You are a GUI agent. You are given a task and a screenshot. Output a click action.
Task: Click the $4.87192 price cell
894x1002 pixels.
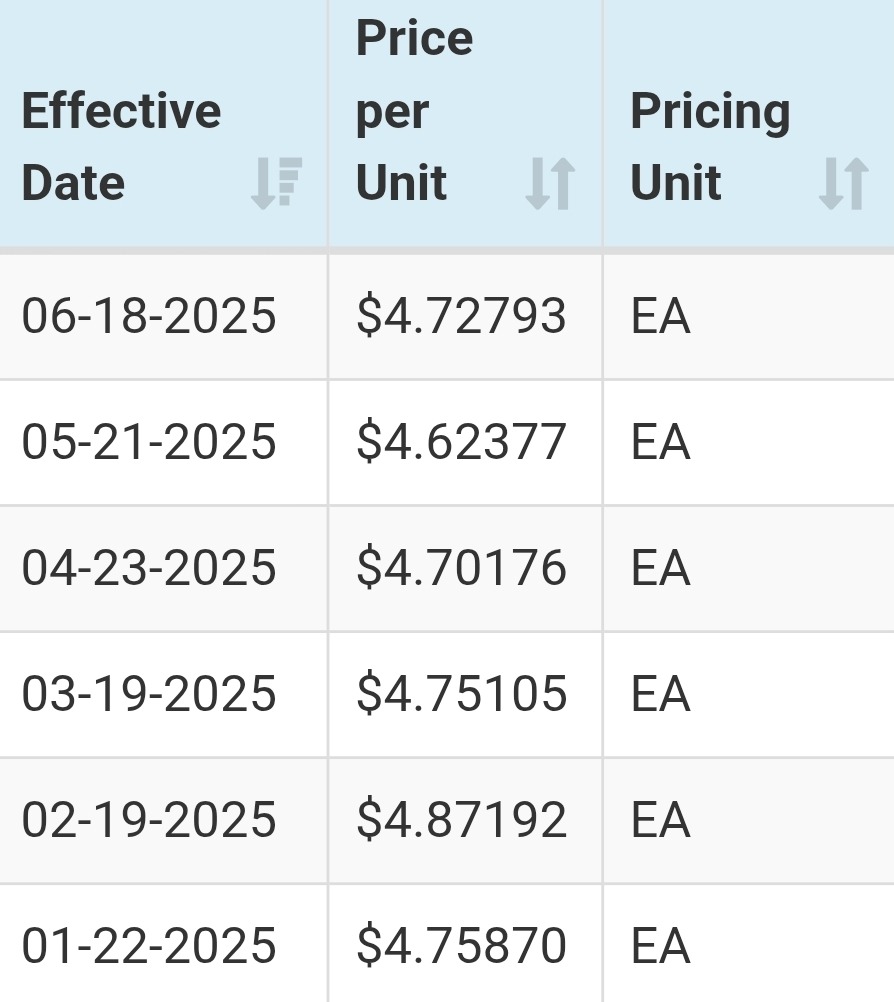click(x=461, y=820)
